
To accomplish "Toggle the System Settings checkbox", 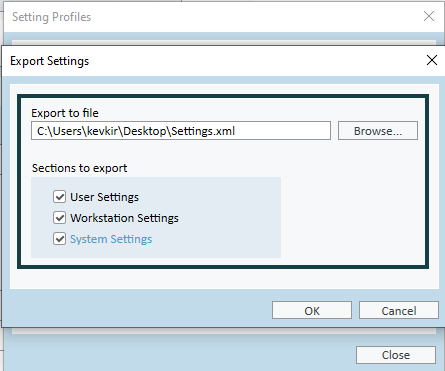I will (x=59, y=239).
